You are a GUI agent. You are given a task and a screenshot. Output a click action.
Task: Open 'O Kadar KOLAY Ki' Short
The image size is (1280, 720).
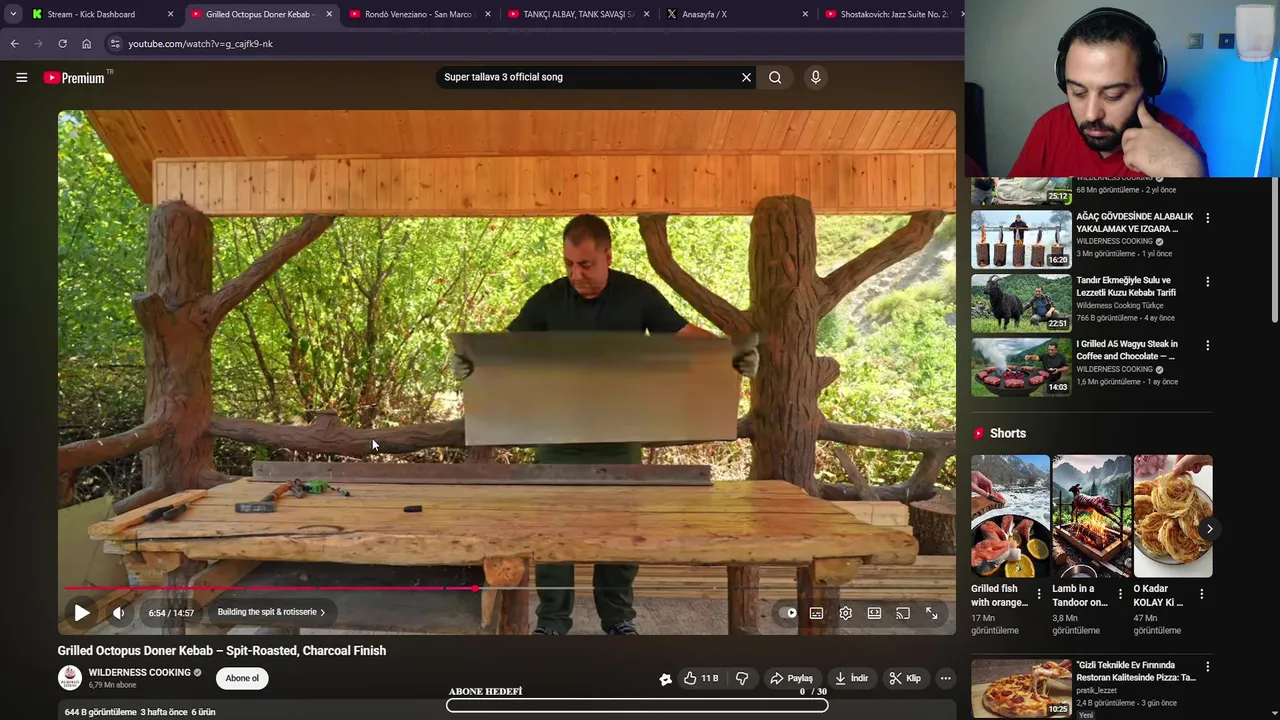[x=1173, y=516]
